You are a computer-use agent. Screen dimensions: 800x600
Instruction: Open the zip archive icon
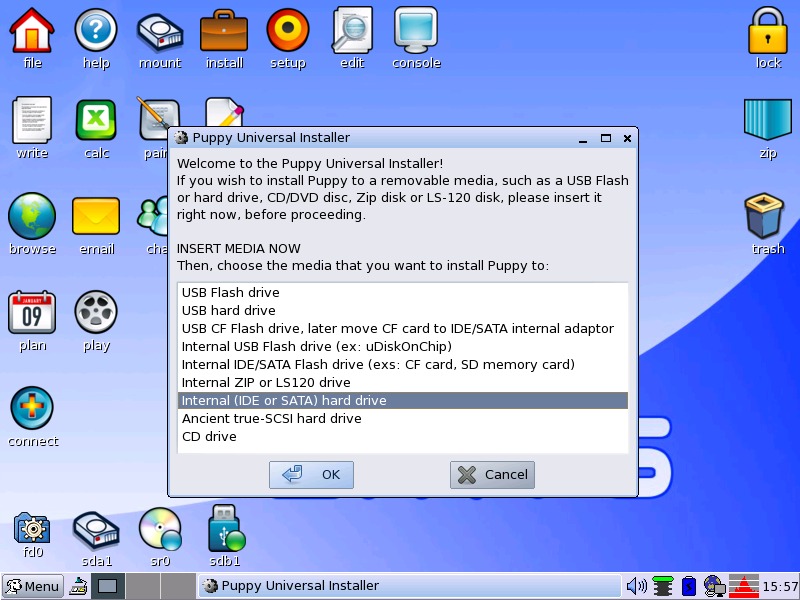768,119
